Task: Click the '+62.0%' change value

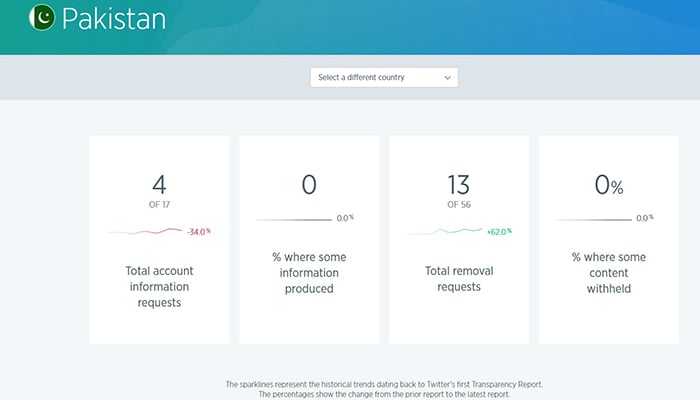Action: [499, 231]
